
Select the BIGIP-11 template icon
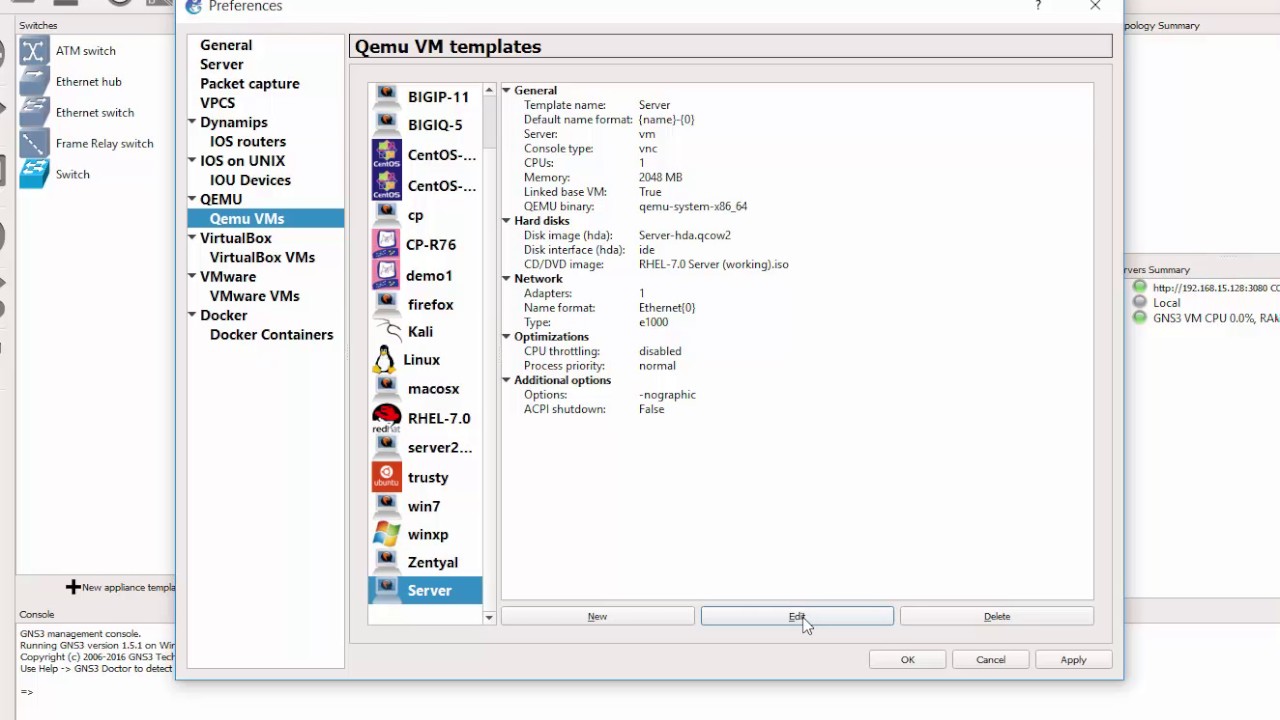[x=386, y=97]
